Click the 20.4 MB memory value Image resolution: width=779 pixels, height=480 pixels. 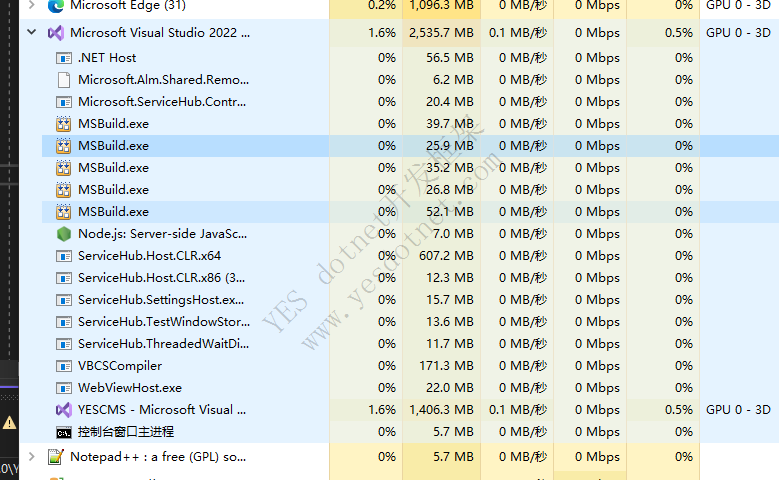click(450, 102)
